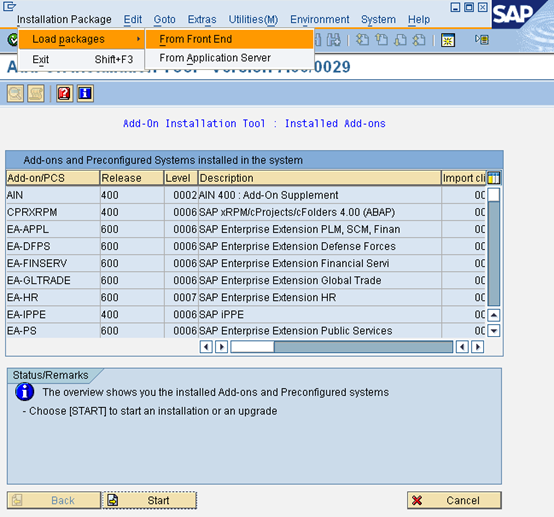Select Exit from Installation Package menu
Screen dimensions: 554x517
[x=82, y=59]
